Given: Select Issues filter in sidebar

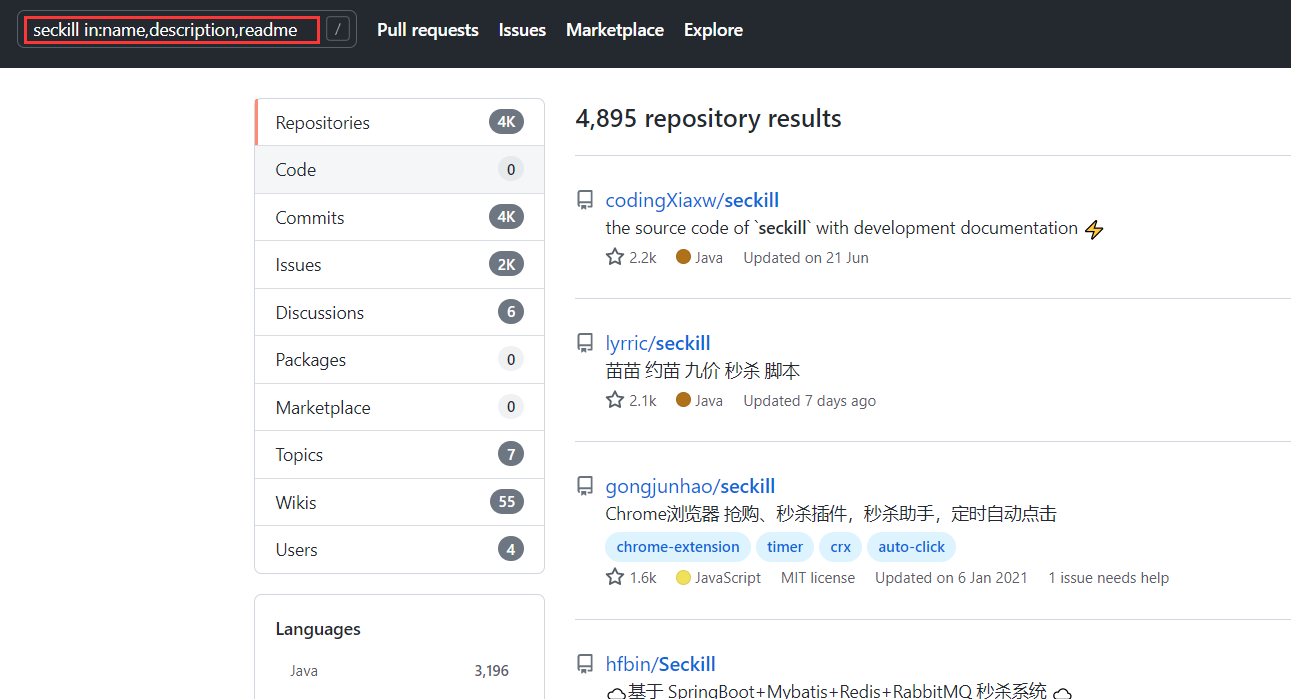Looking at the screenshot, I should click(400, 265).
